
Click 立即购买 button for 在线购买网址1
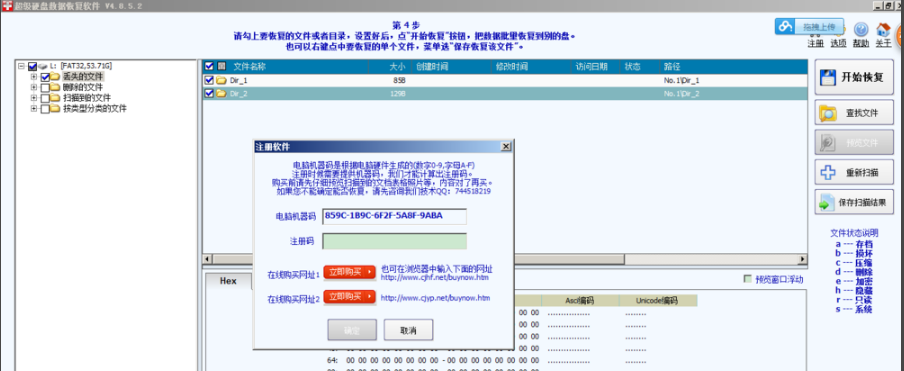pos(349,272)
